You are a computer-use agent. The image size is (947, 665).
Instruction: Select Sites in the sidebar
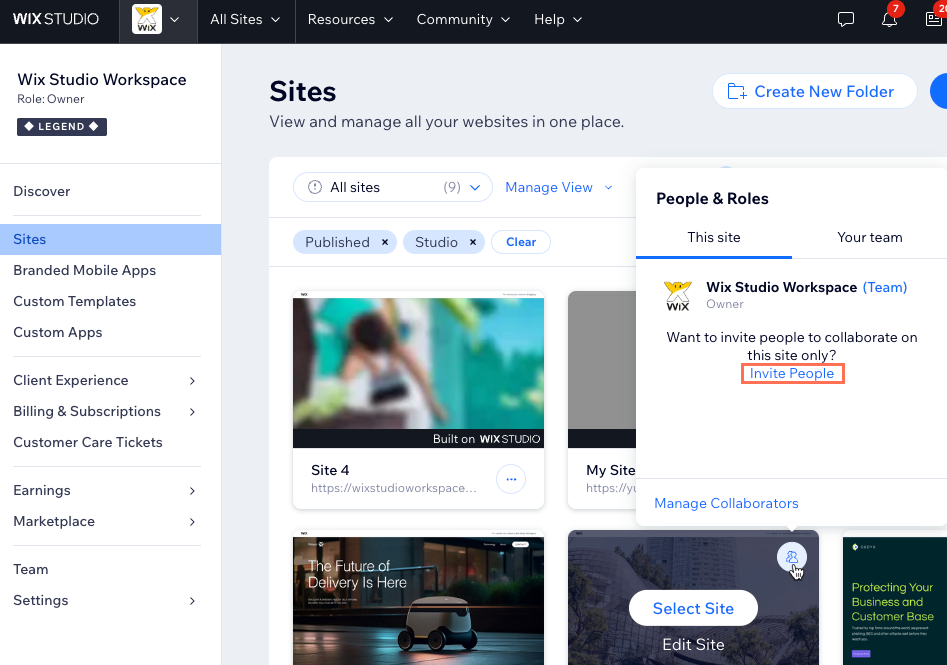[111, 239]
